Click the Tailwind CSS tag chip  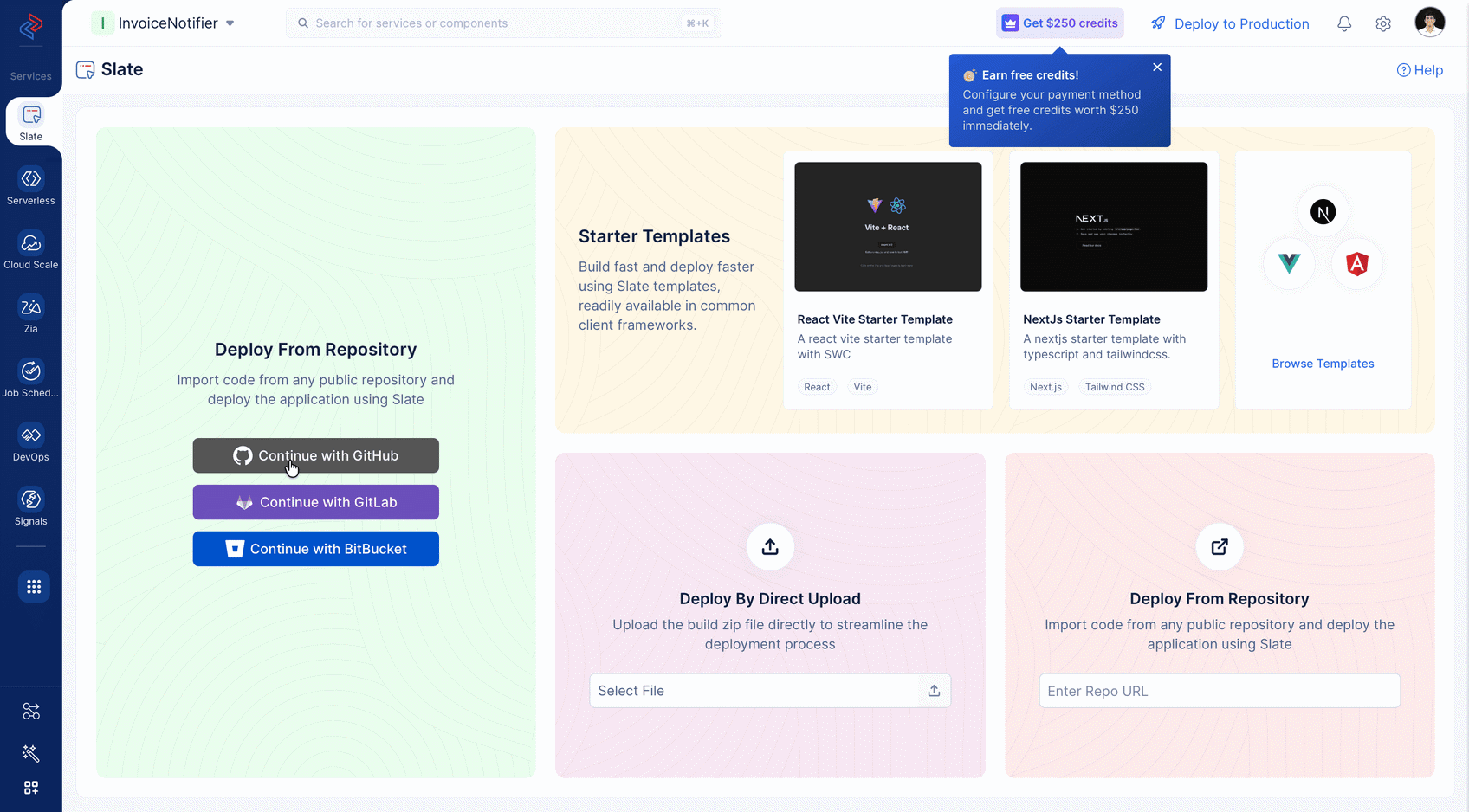point(1115,387)
